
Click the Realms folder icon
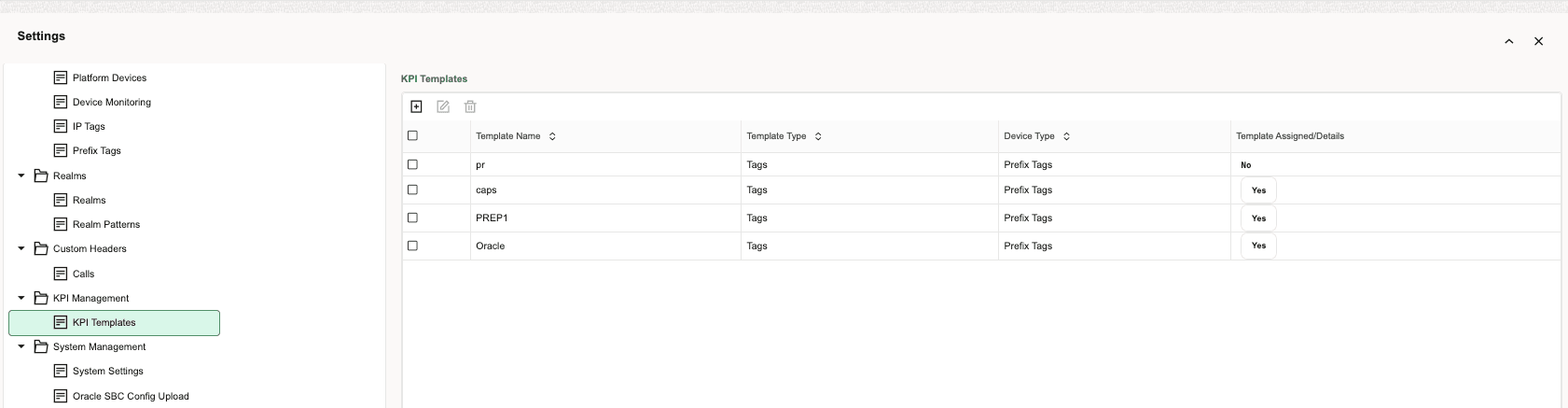pos(41,176)
